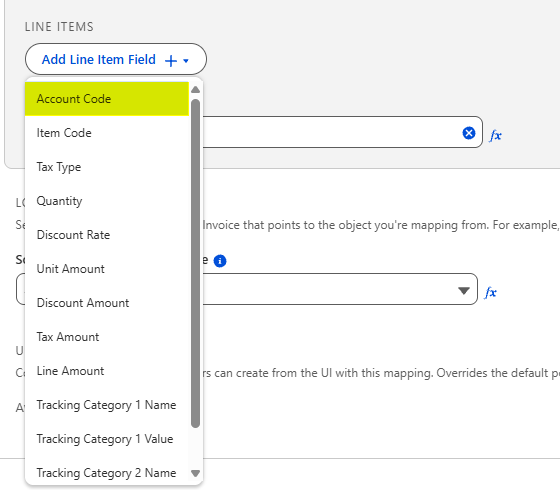Open formula editor beside the lookup dropdown
The image size is (560, 490).
tap(491, 292)
